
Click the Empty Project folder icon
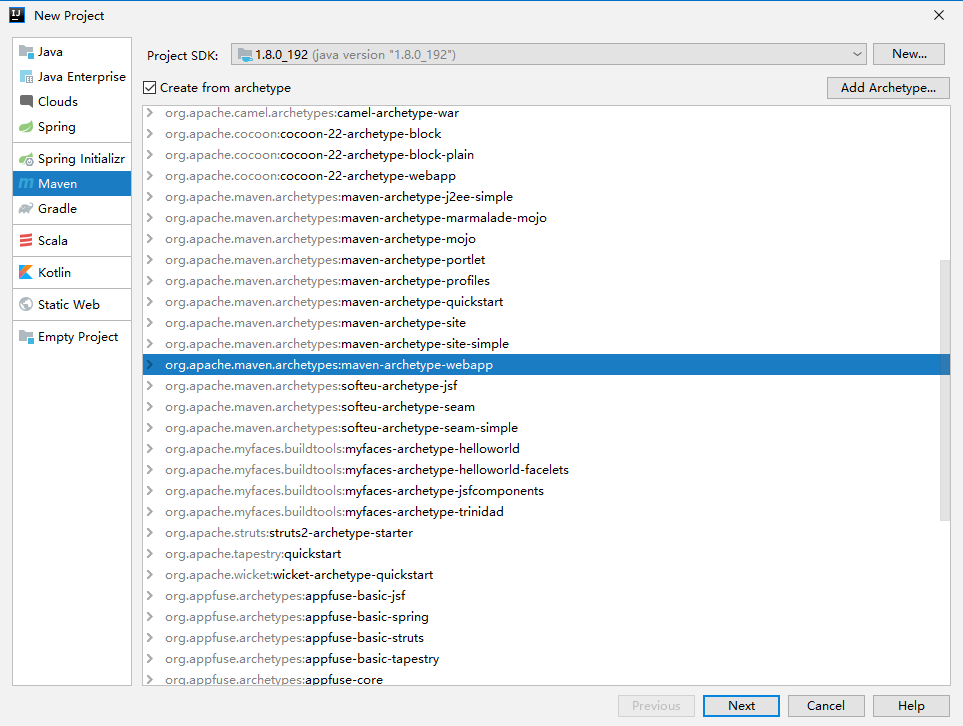26,337
